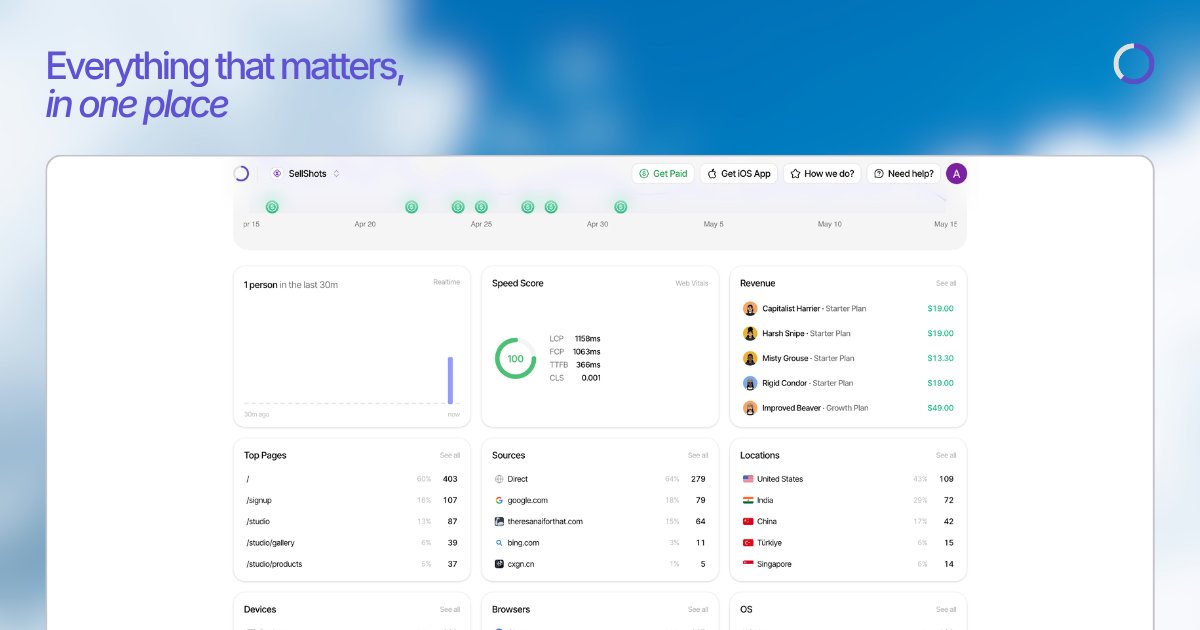
Task: Click the Get iOS App button
Action: pyautogui.click(x=739, y=173)
